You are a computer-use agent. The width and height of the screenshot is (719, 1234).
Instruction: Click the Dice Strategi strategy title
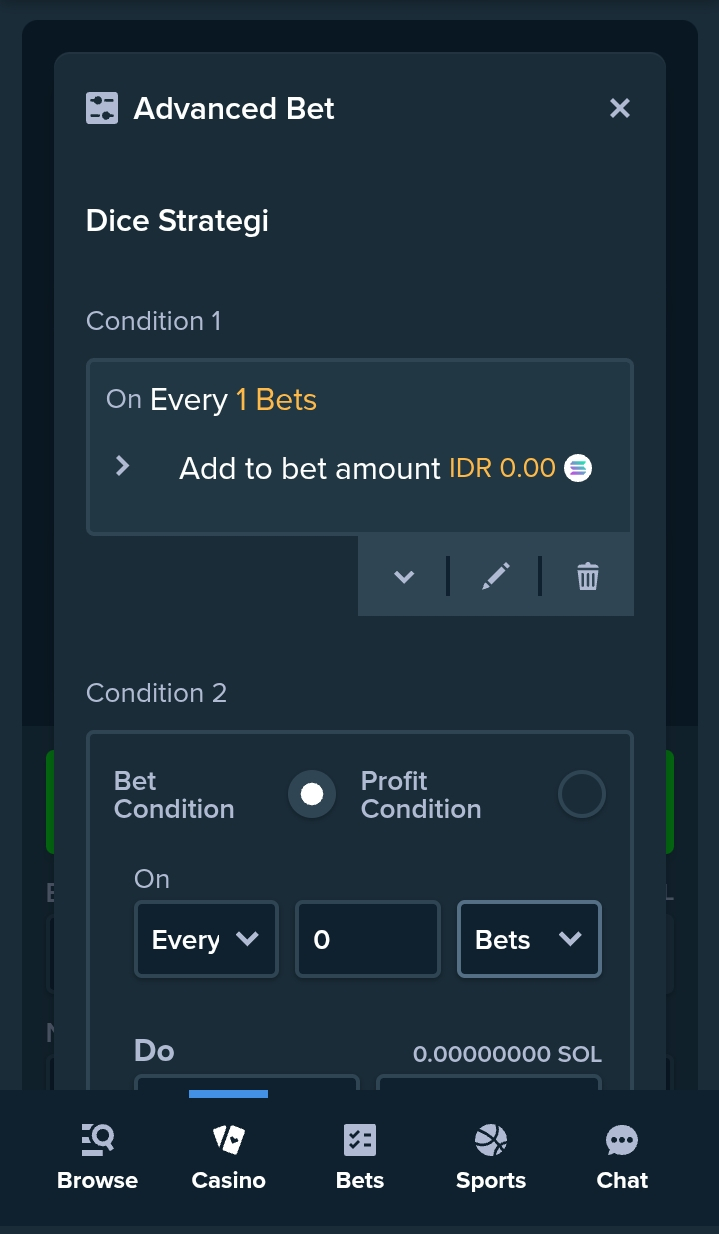click(177, 220)
